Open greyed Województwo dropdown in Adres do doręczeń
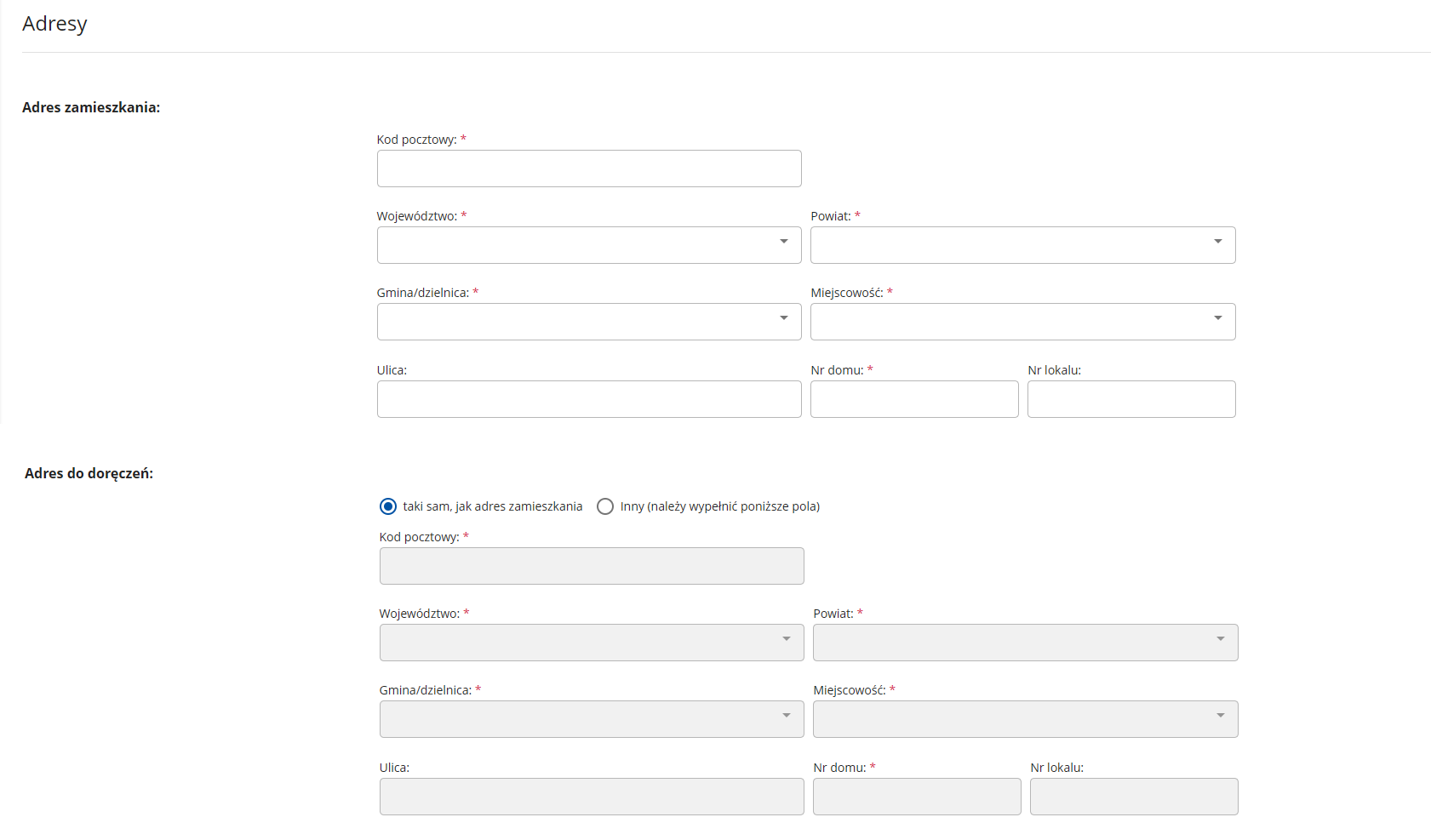This screenshot has height=840, width=1431. point(592,643)
